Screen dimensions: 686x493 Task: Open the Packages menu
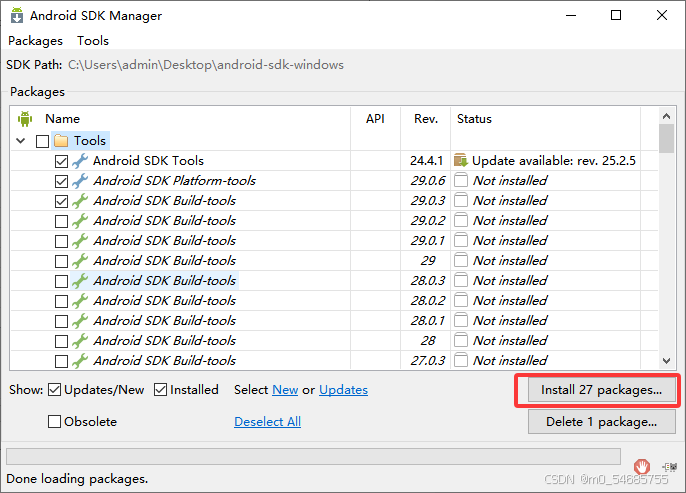(35, 41)
